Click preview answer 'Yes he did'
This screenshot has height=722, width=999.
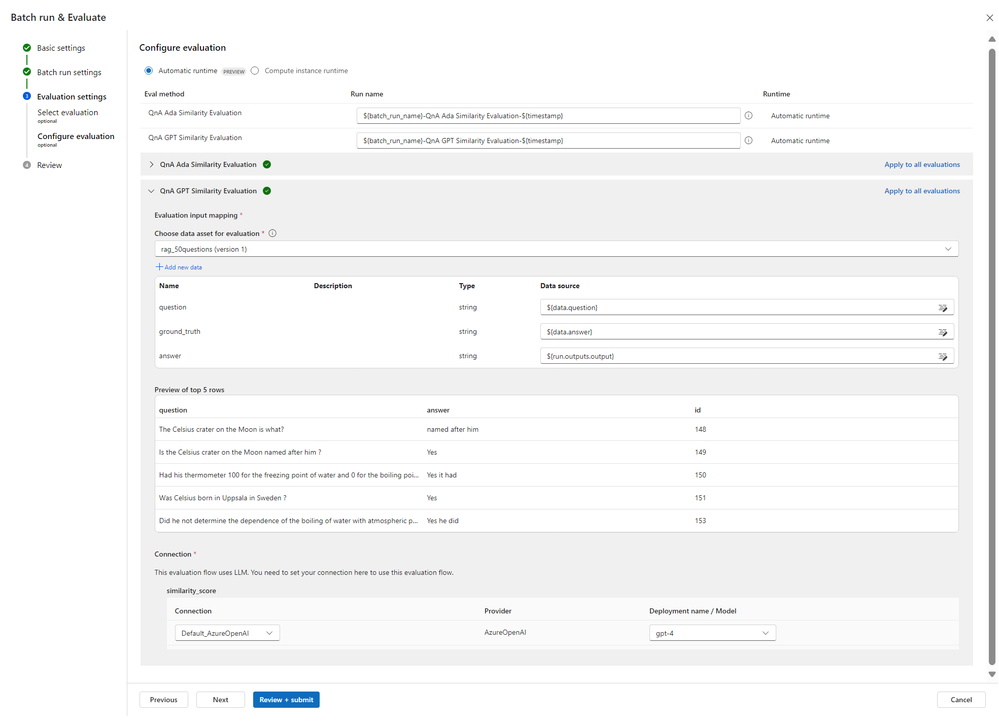442,521
